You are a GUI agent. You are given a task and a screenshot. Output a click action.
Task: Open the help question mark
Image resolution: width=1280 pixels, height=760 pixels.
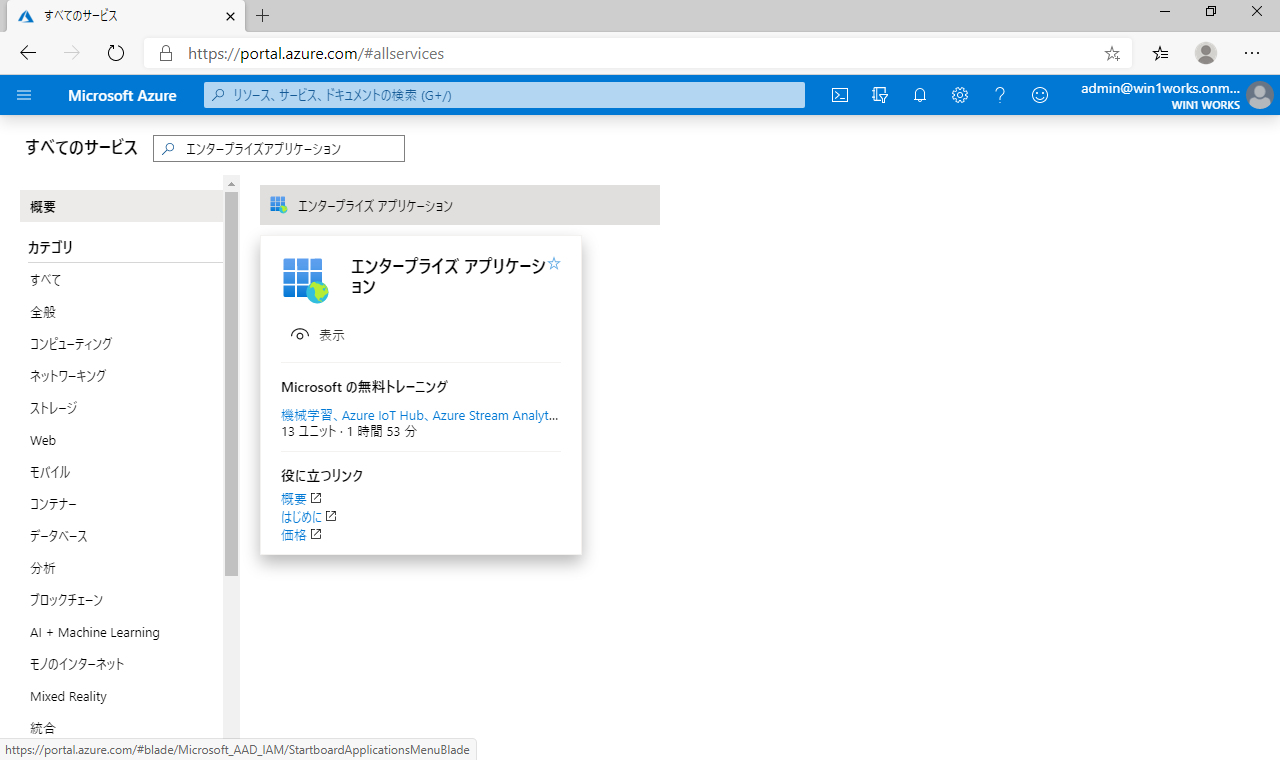click(1000, 95)
